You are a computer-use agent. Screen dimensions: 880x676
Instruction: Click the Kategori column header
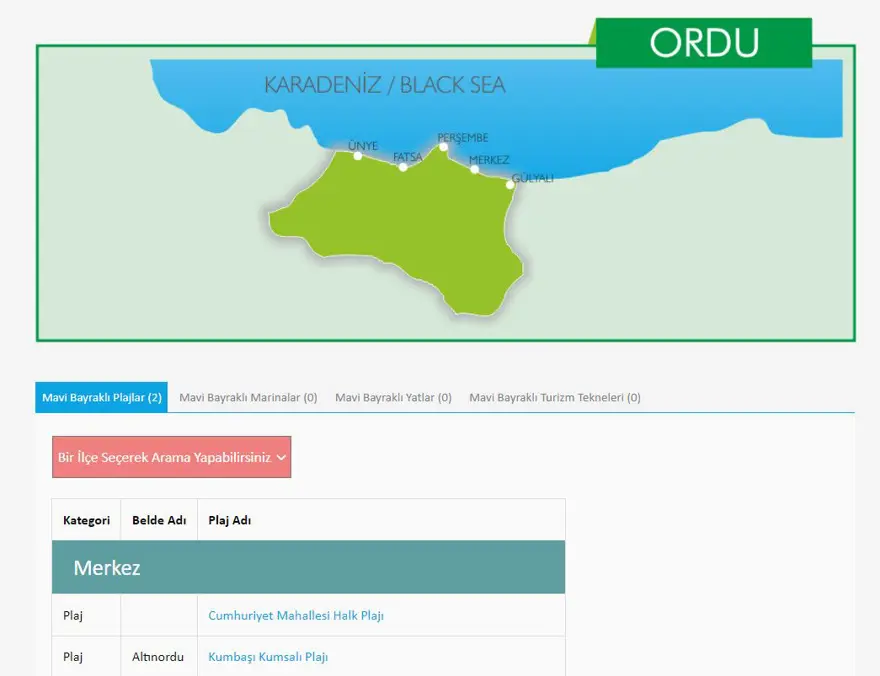point(86,520)
